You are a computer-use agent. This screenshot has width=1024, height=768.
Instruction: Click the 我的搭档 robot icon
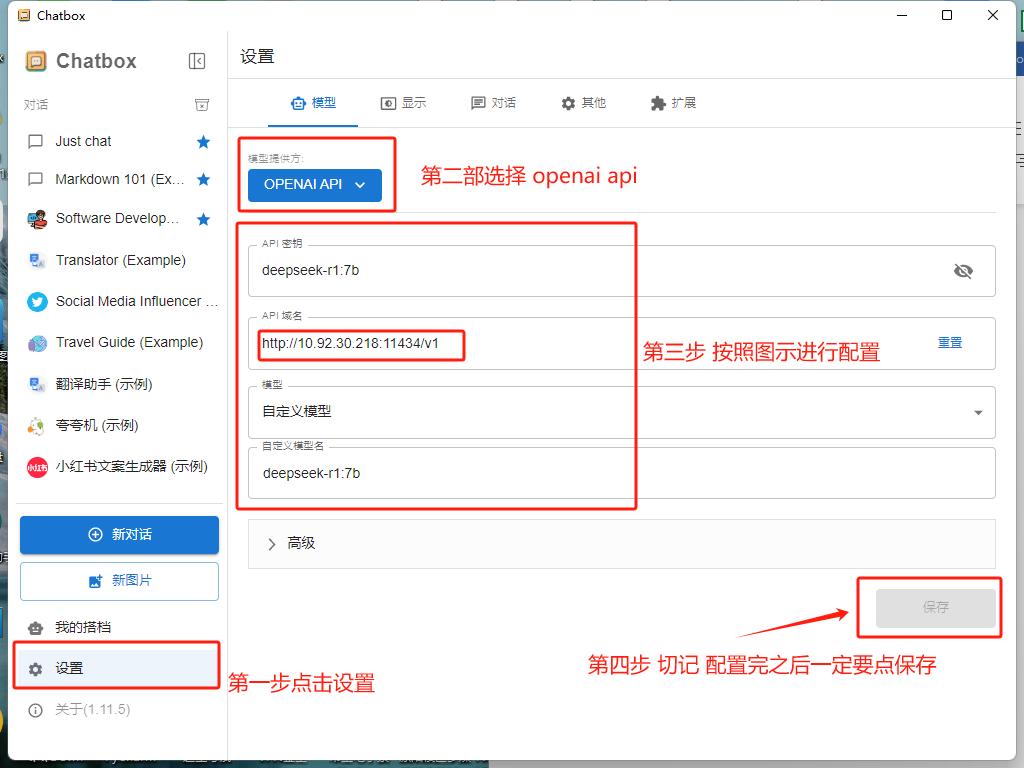tap(35, 628)
